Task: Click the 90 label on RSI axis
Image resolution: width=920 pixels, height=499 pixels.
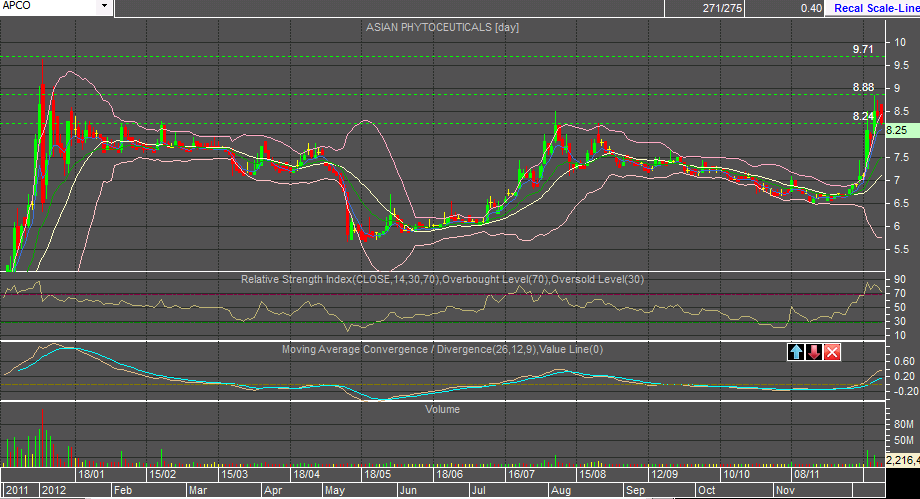Action: 899,279
